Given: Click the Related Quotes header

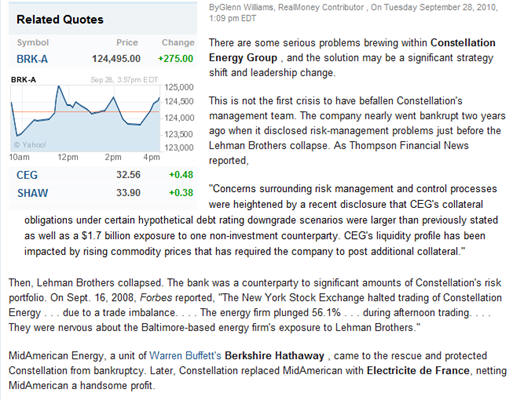Looking at the screenshot, I should tap(60, 19).
